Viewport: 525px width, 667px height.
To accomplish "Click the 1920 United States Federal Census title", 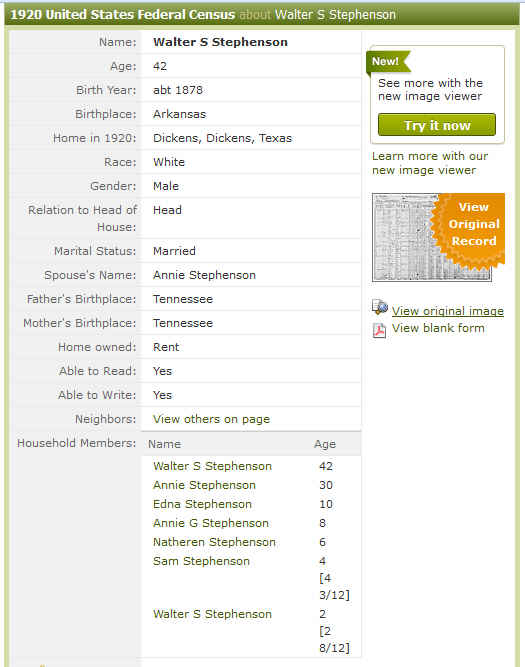I will (x=123, y=14).
